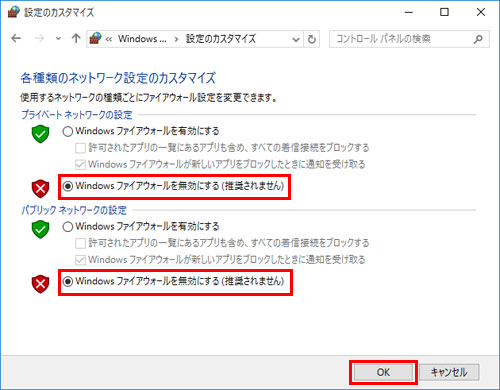Viewport: 500px width, 390px height.
Task: Click the magnifier search icon
Action: pyautogui.click(x=478, y=39)
